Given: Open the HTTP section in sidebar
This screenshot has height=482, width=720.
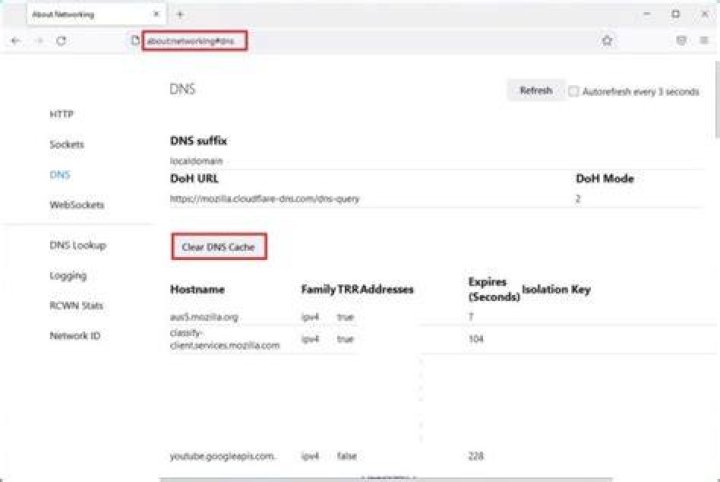Looking at the screenshot, I should (62, 114).
